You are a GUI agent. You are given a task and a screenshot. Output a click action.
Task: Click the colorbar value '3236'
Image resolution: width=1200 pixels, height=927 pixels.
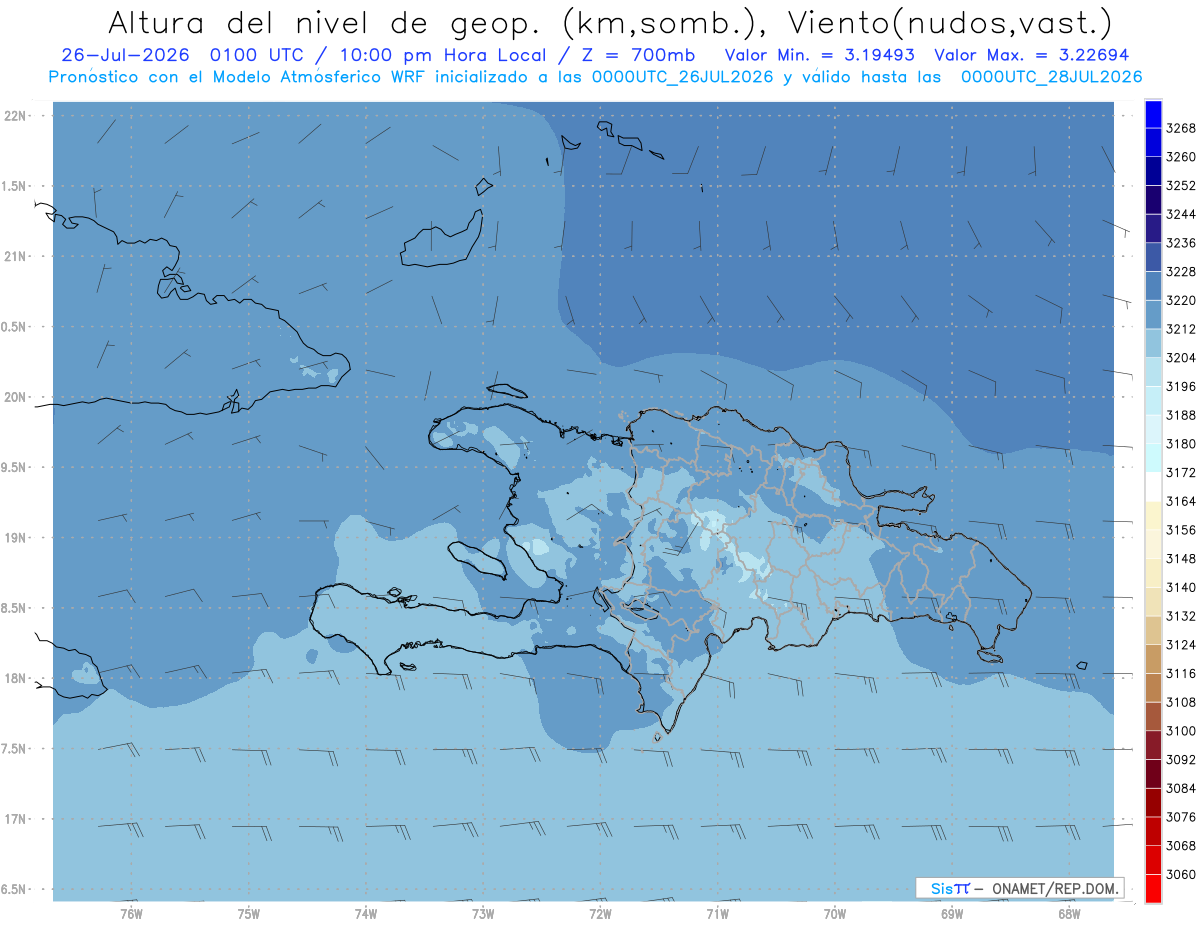click(1180, 243)
